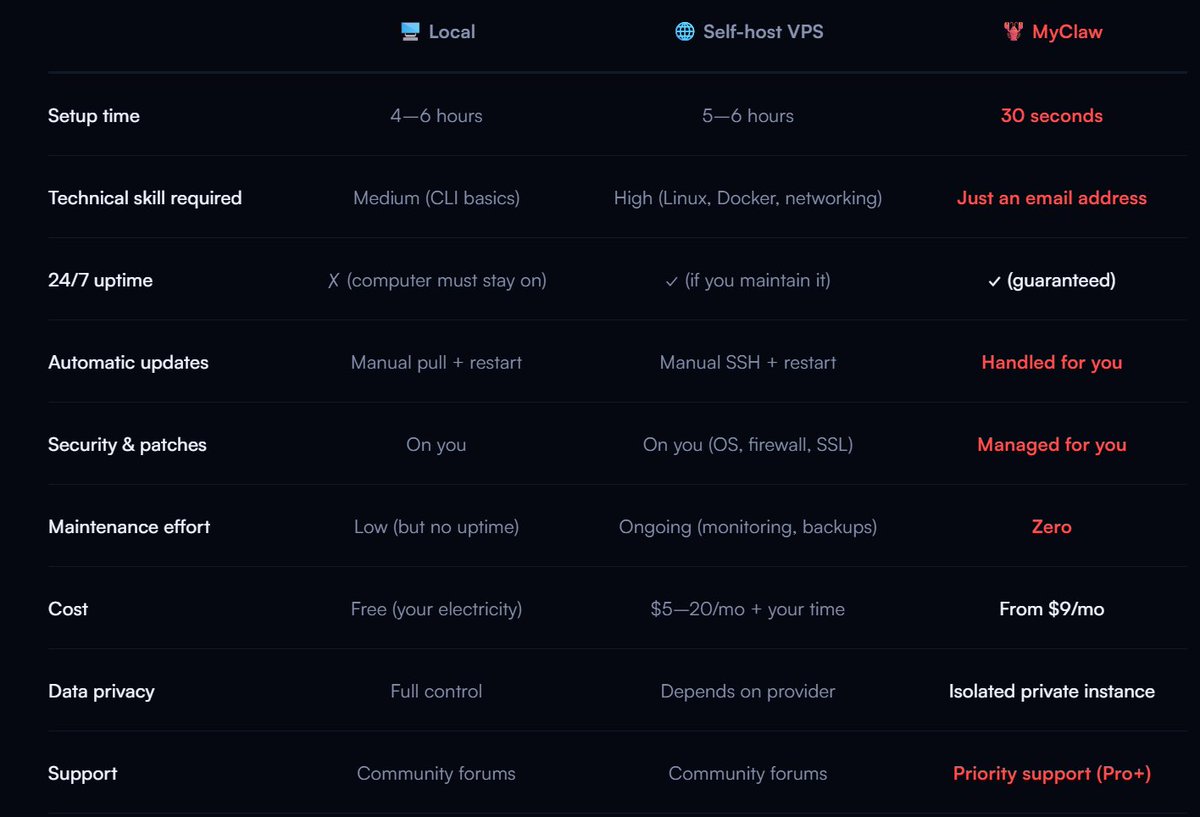Viewport: 1200px width, 817px height.
Task: Click the From $9/mo price
Action: pyautogui.click(x=1052, y=609)
